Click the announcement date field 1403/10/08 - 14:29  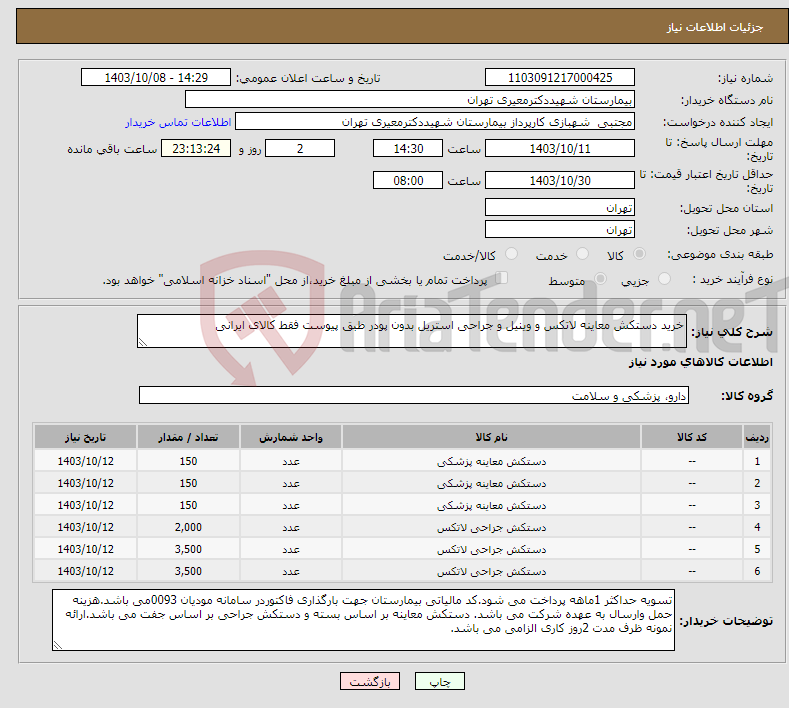tap(155, 77)
